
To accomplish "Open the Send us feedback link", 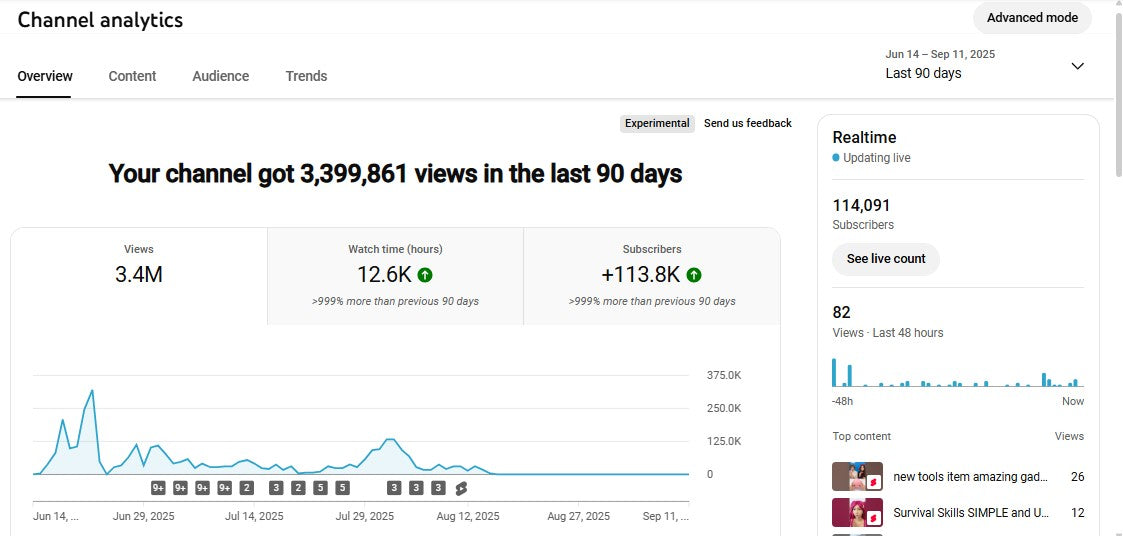I will coord(747,123).
